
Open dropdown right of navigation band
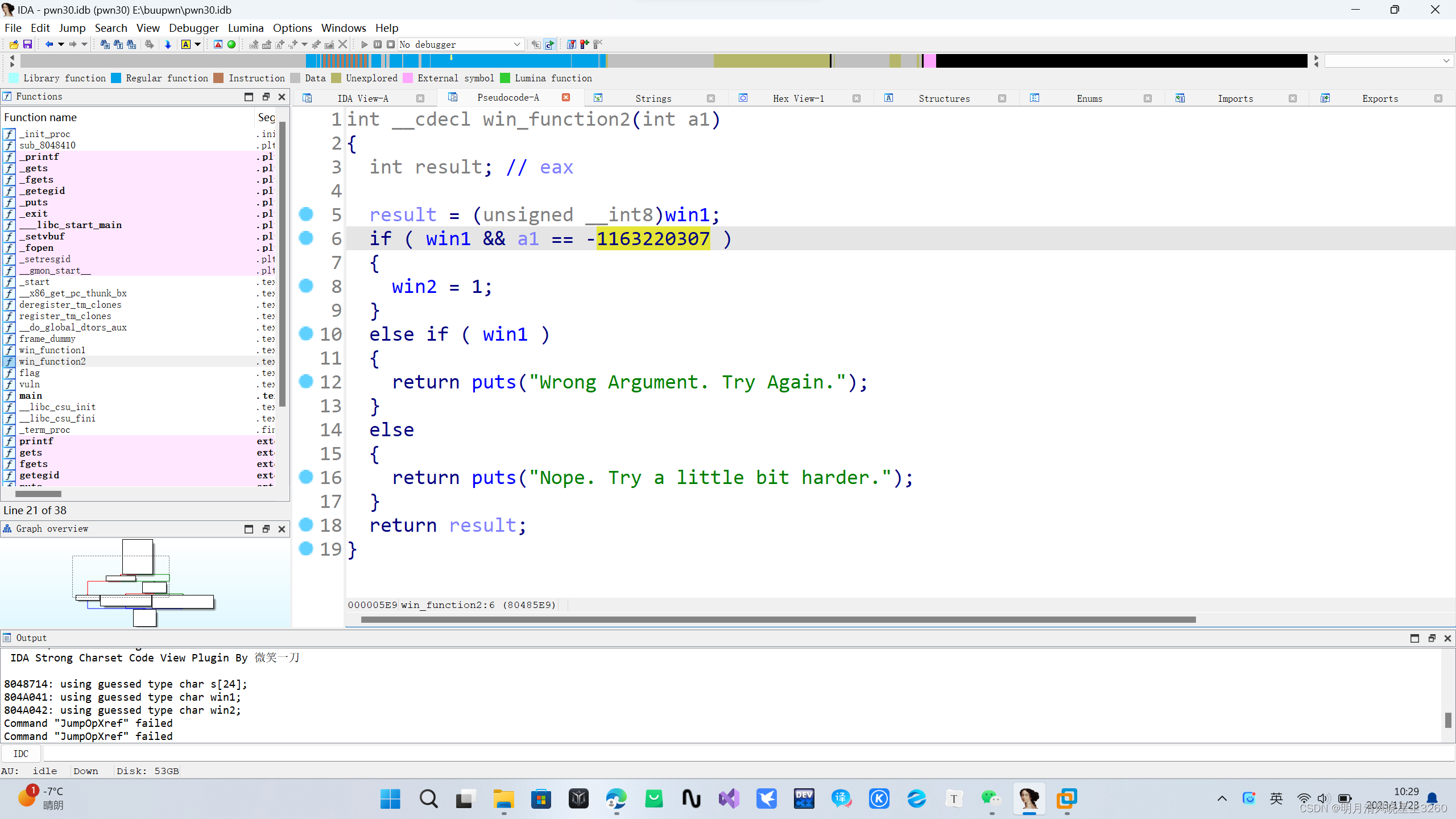coord(1446,61)
